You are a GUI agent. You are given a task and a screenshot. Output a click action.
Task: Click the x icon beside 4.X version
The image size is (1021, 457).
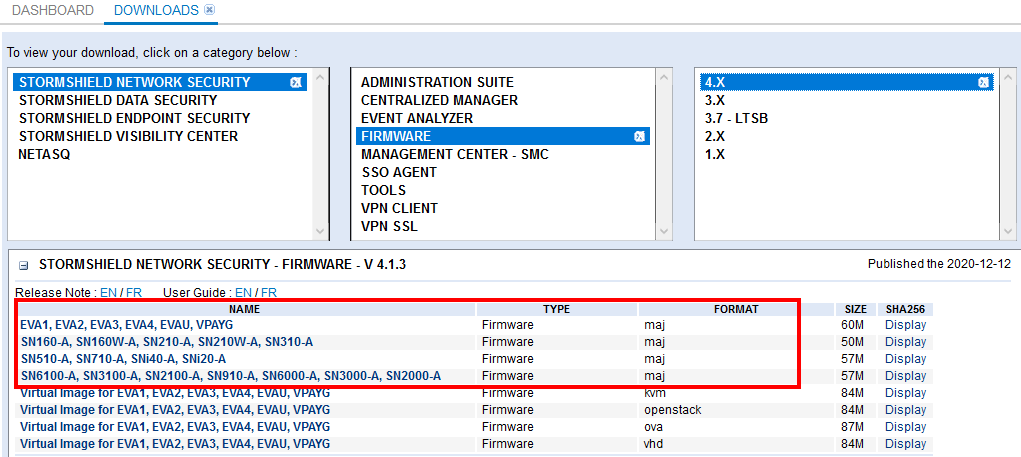(983, 82)
